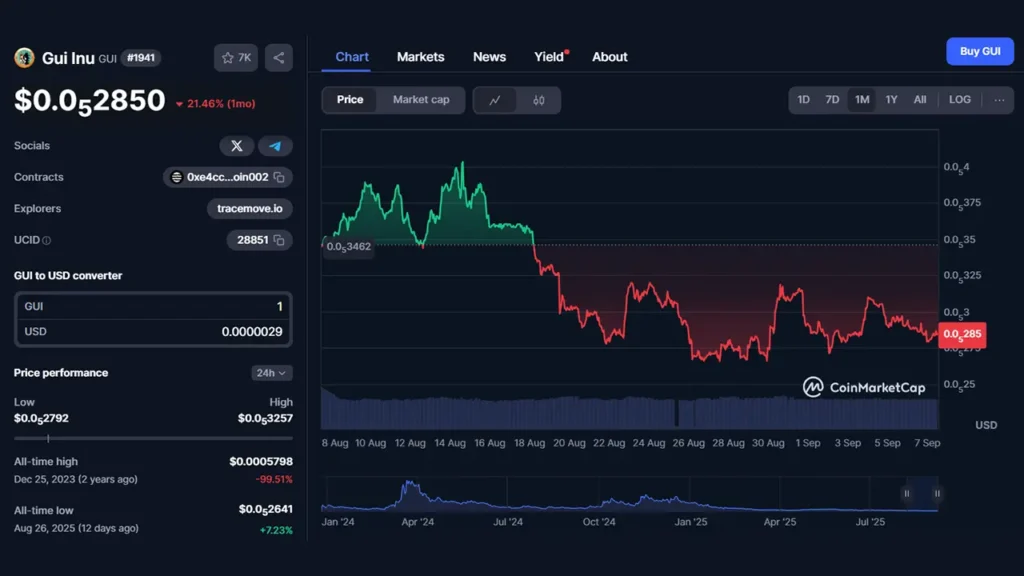The height and width of the screenshot is (576, 1024).
Task: Click the all-time low value $0.0₅2641
Action: point(266,509)
